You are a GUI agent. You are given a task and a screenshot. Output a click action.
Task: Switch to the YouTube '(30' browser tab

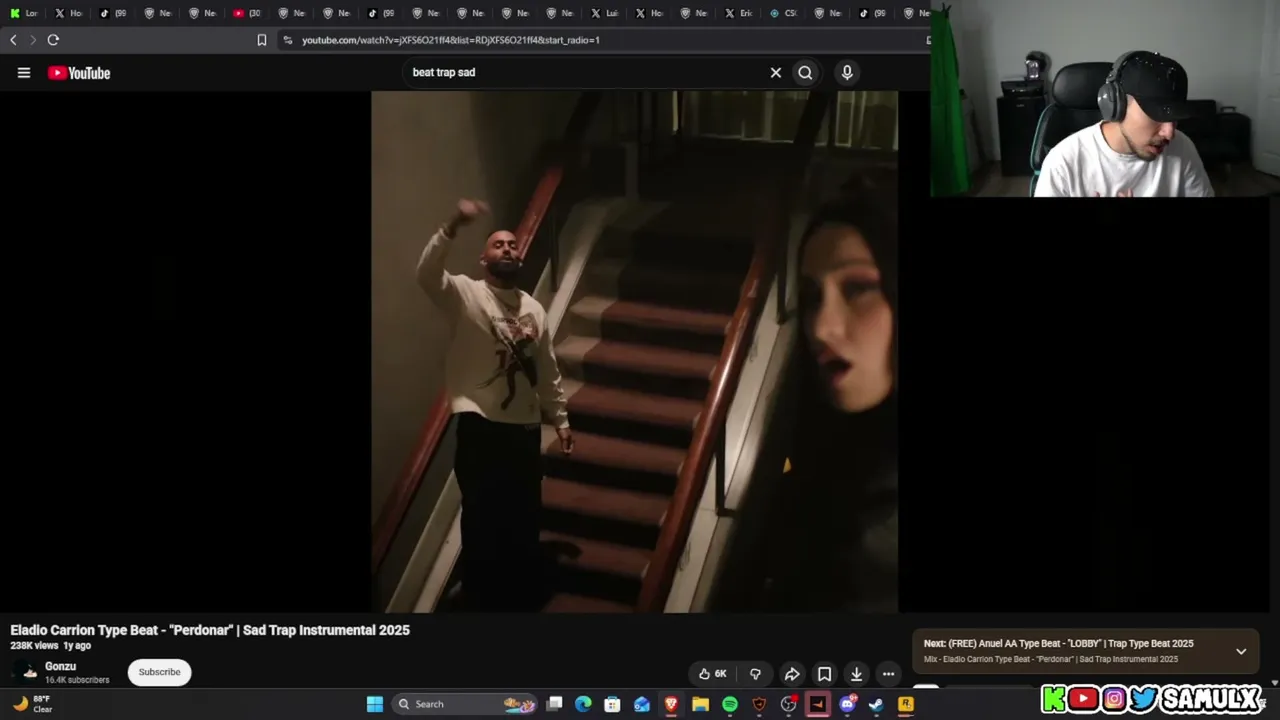246,13
